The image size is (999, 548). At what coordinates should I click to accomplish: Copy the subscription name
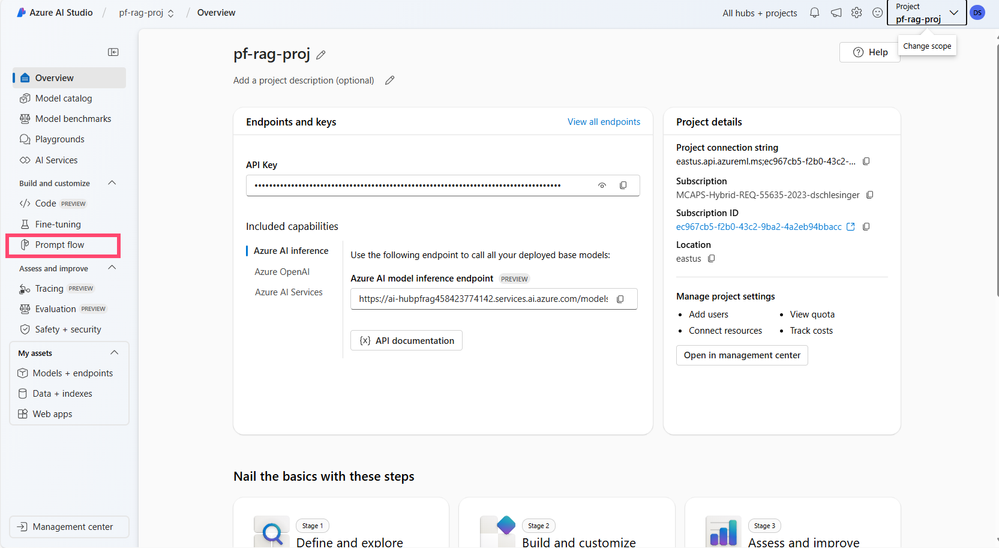(870, 195)
